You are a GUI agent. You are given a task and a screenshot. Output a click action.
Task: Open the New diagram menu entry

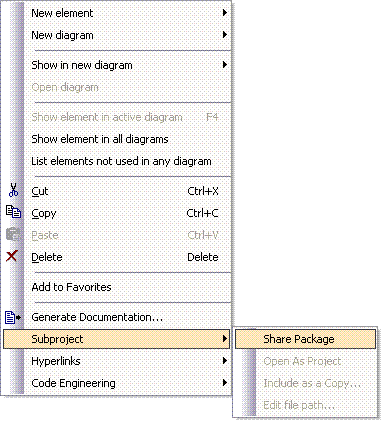click(x=117, y=35)
